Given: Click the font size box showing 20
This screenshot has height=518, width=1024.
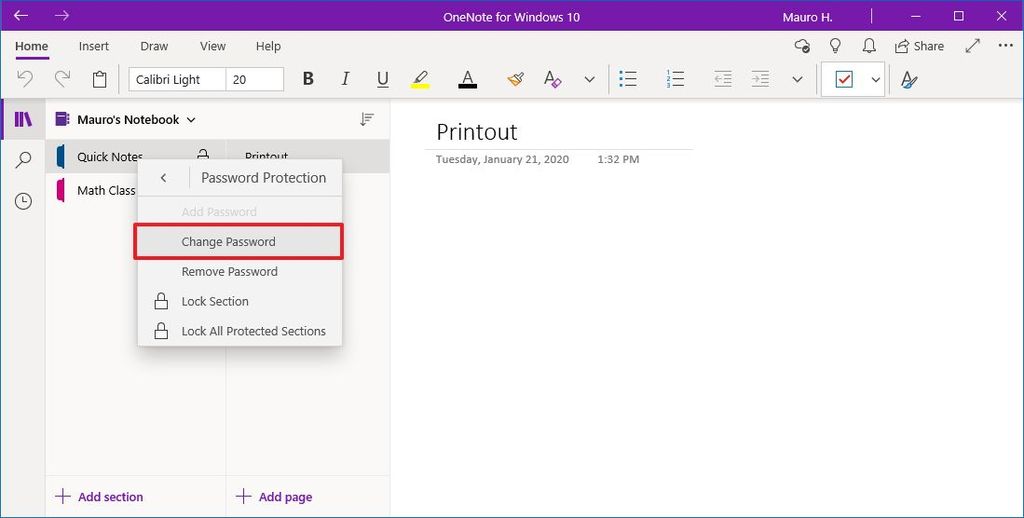Looking at the screenshot, I should pos(255,80).
